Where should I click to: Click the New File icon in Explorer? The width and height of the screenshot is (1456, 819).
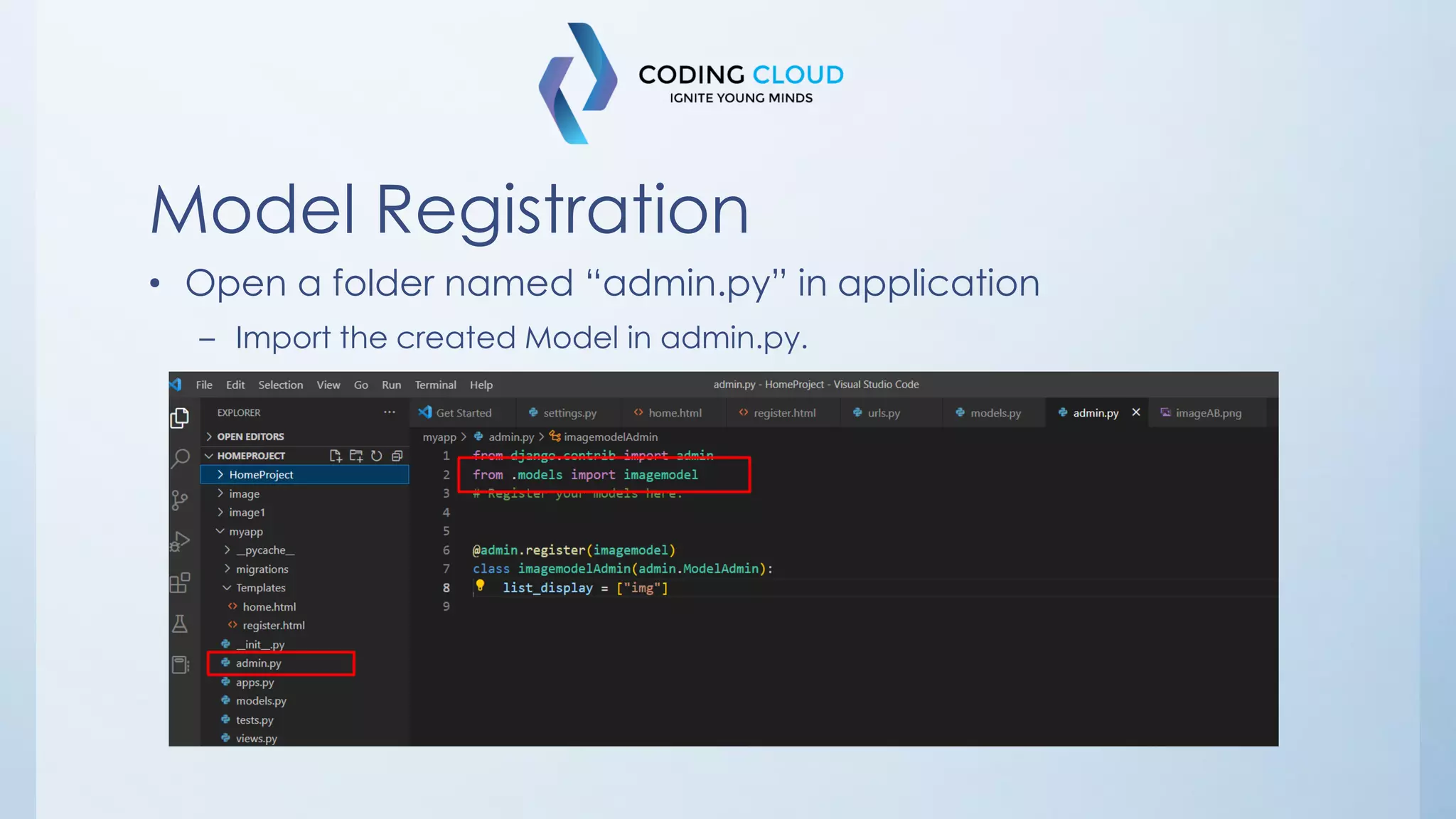pyautogui.click(x=336, y=456)
